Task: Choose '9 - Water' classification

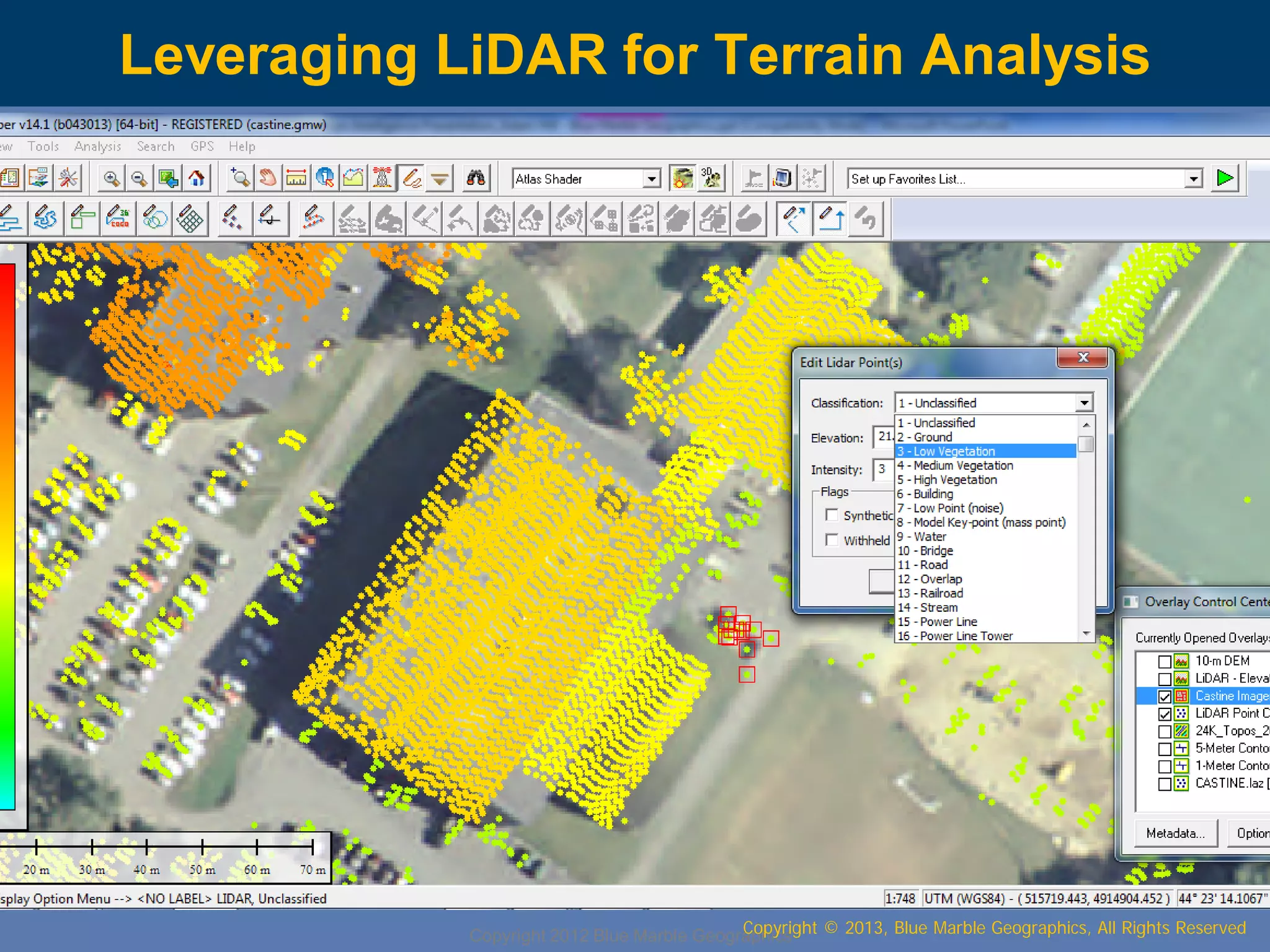Action: (x=986, y=537)
